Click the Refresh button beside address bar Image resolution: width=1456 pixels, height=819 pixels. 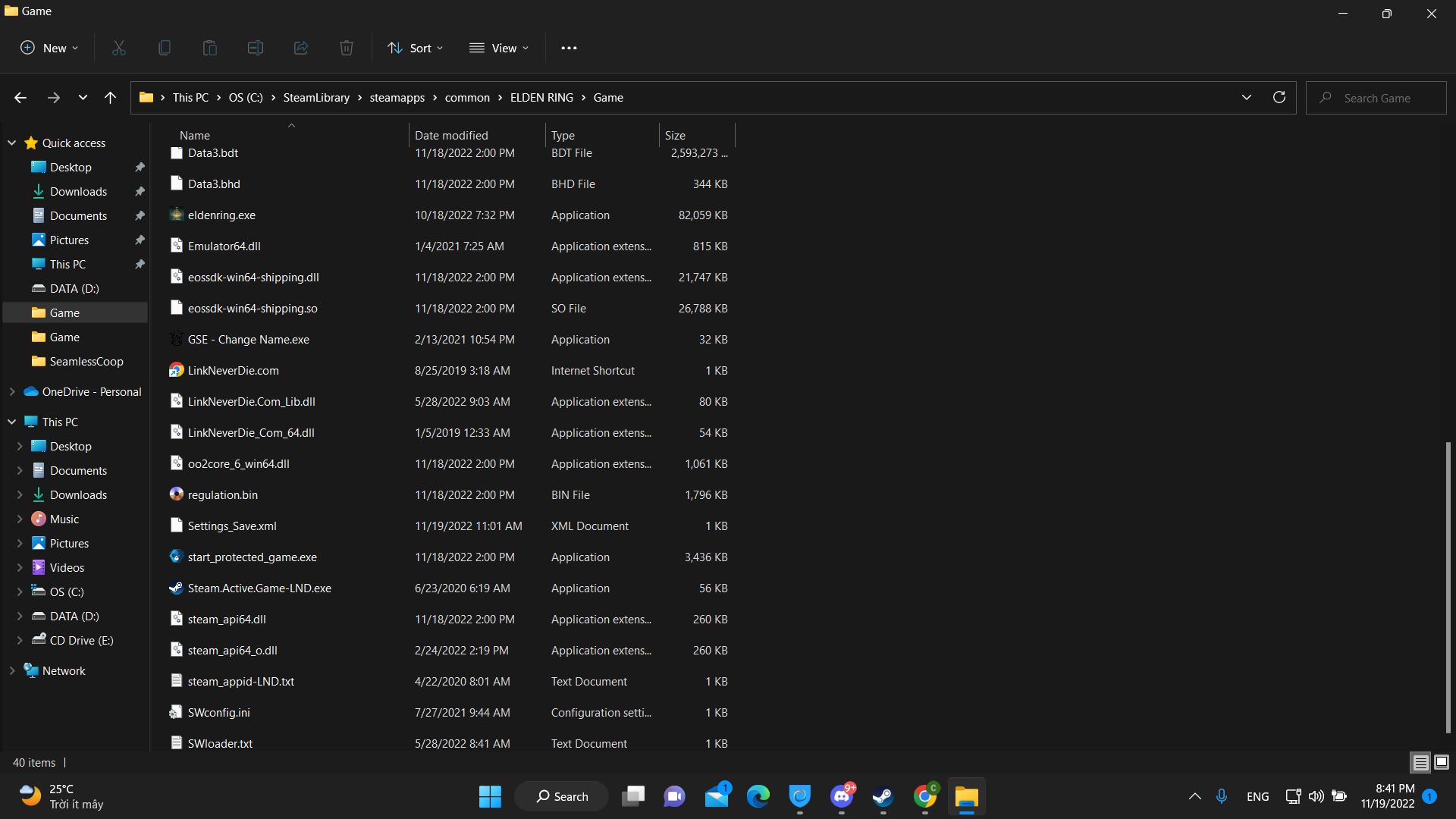click(1279, 97)
